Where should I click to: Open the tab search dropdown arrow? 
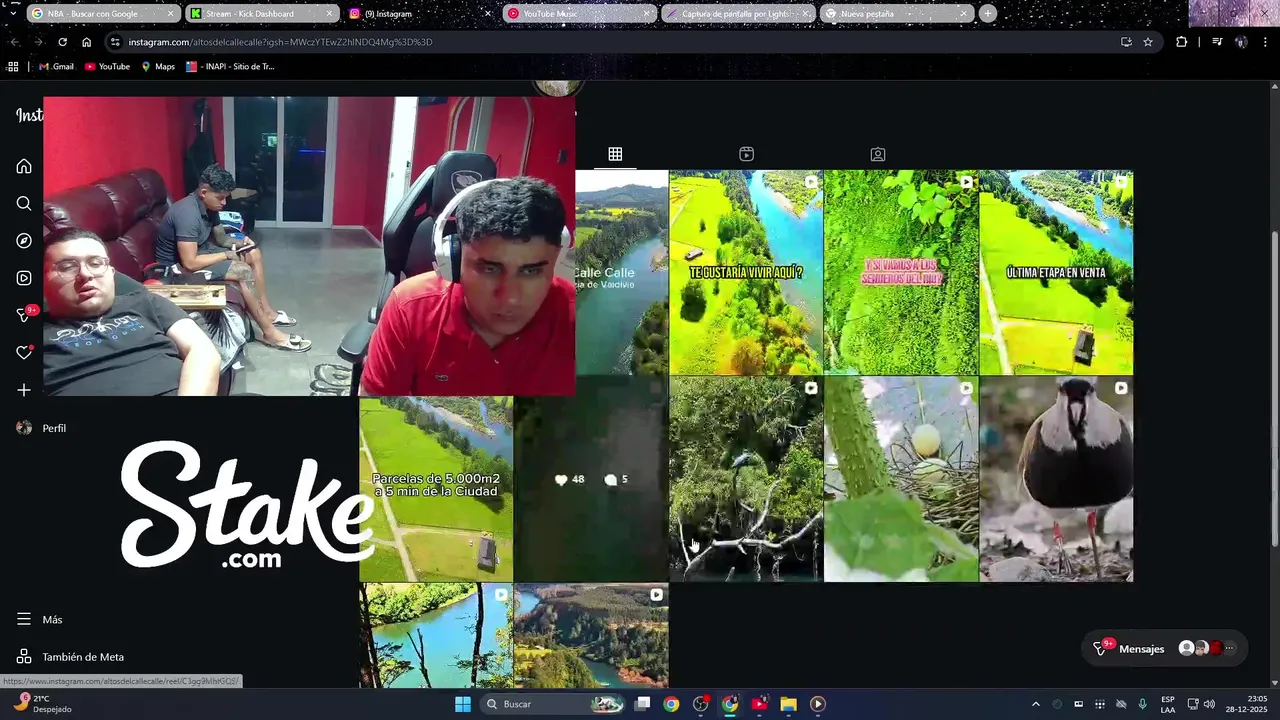click(x=12, y=14)
